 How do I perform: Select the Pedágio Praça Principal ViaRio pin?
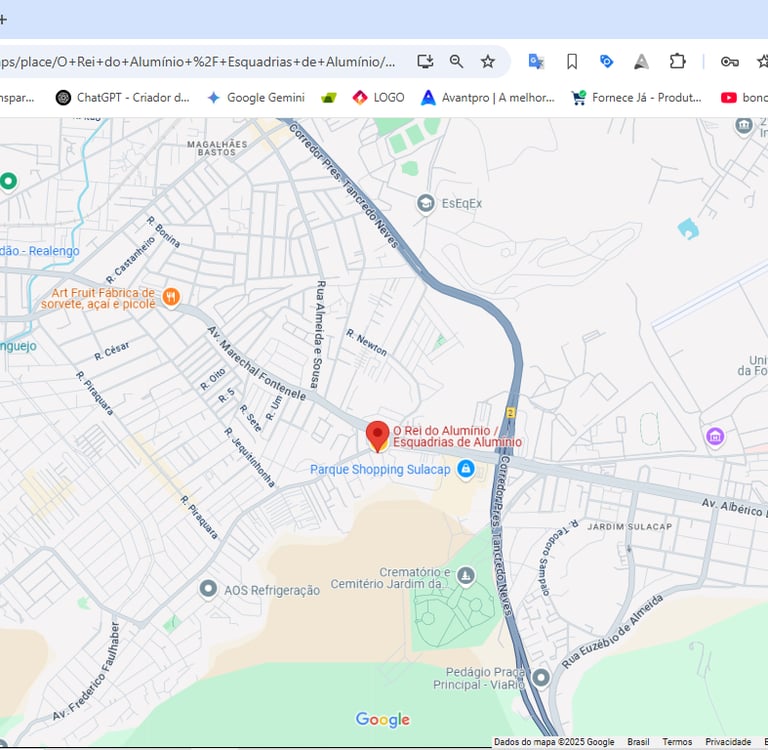point(541,678)
